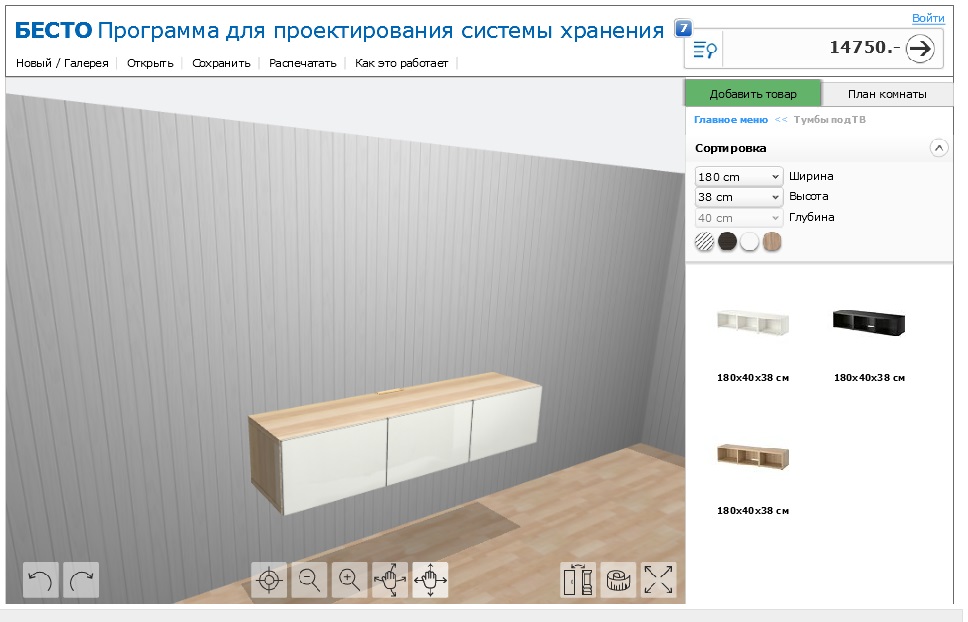Filter by the black-brown color swatch

tap(727, 242)
